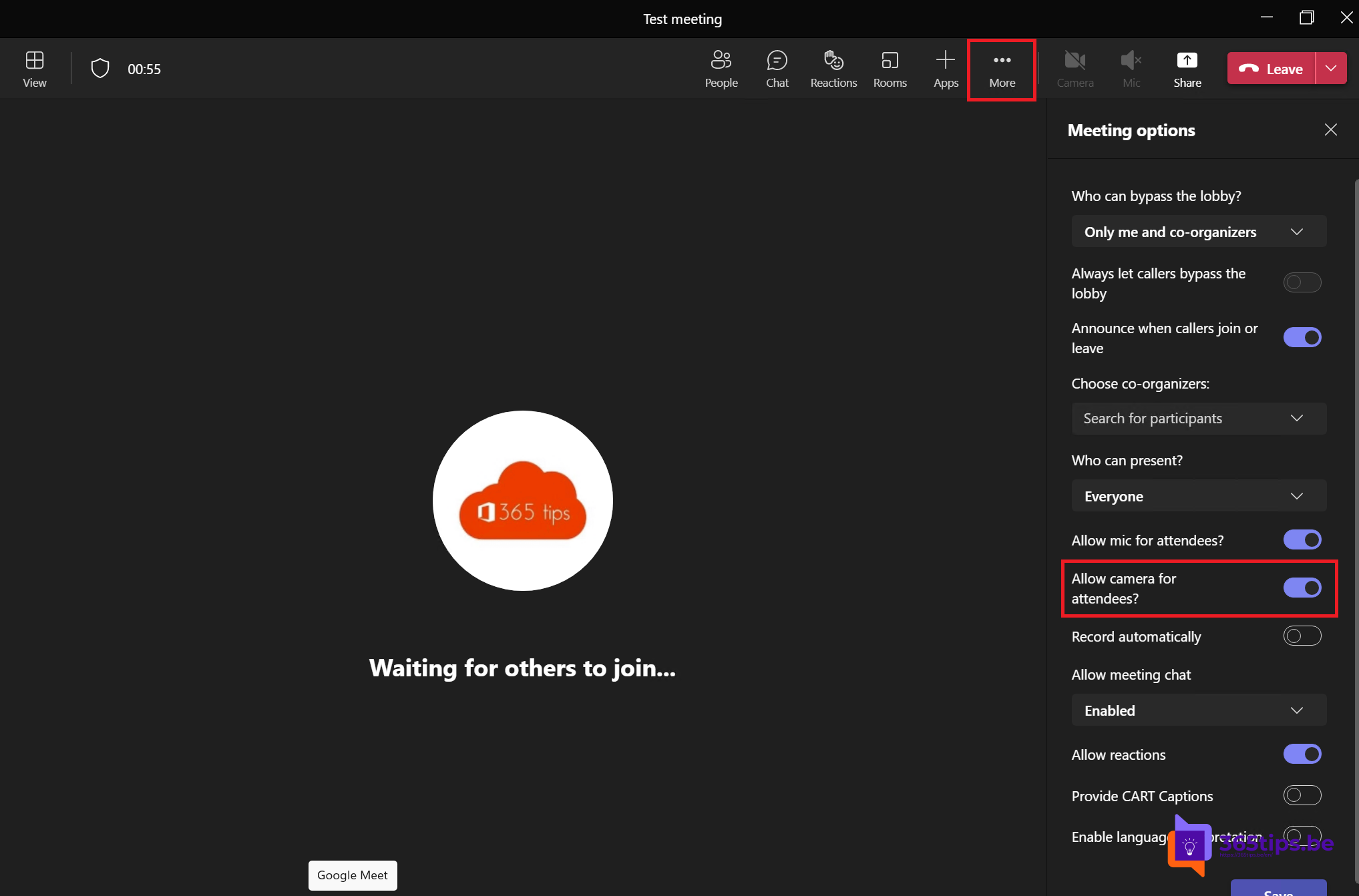
Task: Restore down the meeting window
Action: (1307, 17)
